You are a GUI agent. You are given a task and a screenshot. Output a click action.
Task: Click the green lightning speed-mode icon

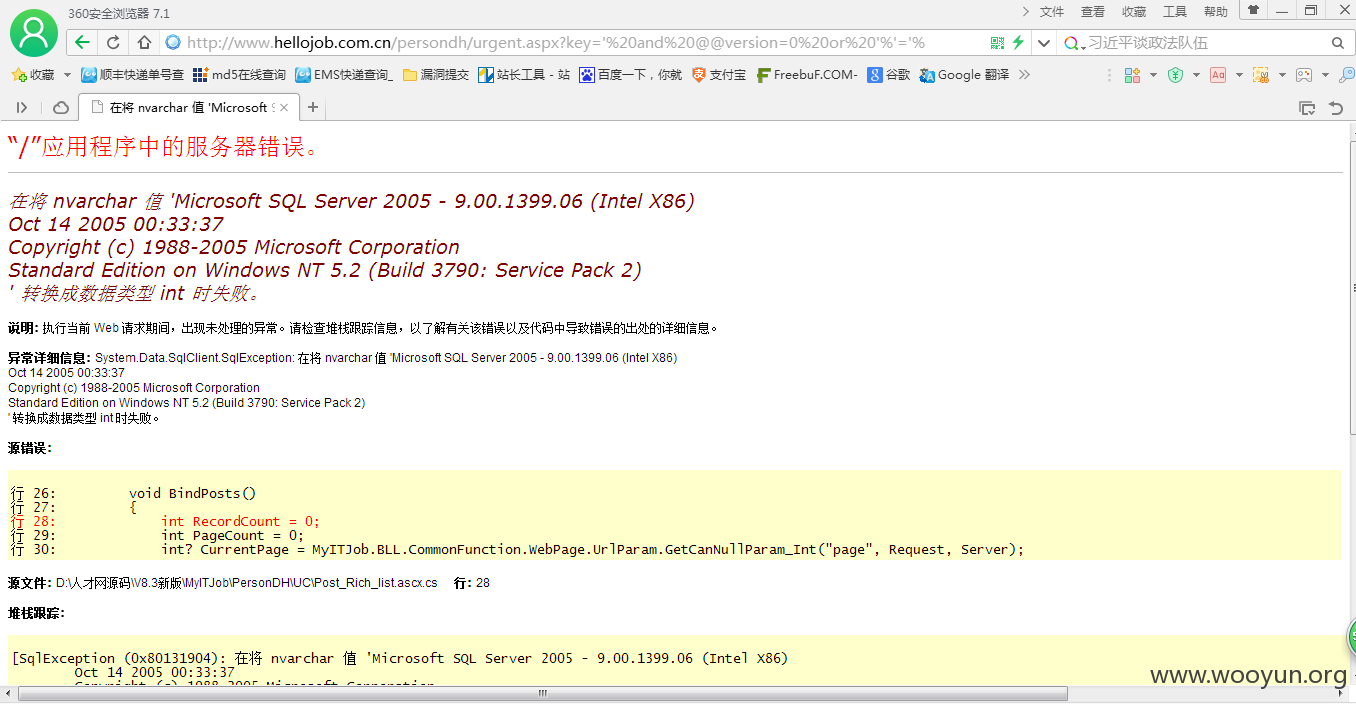1018,43
